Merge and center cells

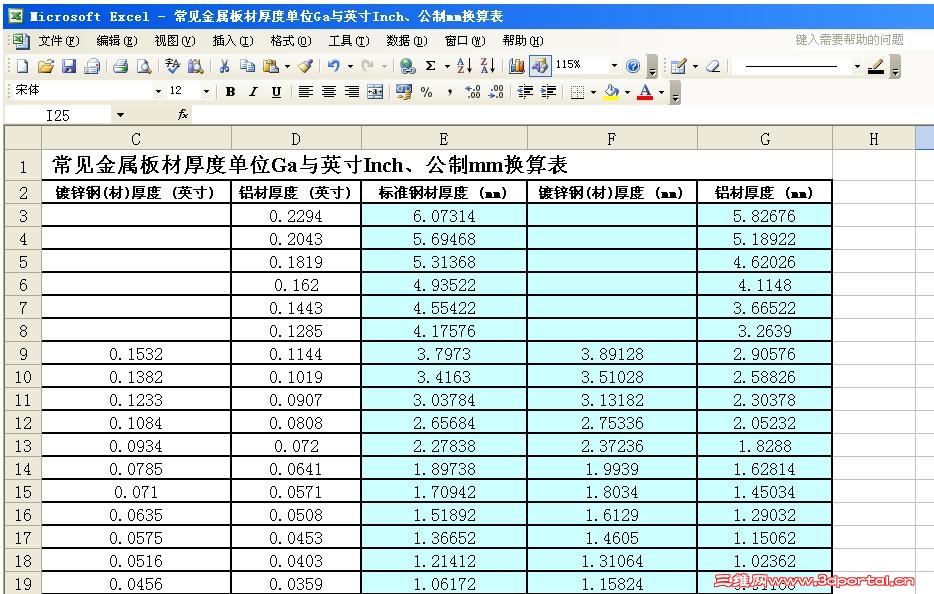tap(375, 92)
